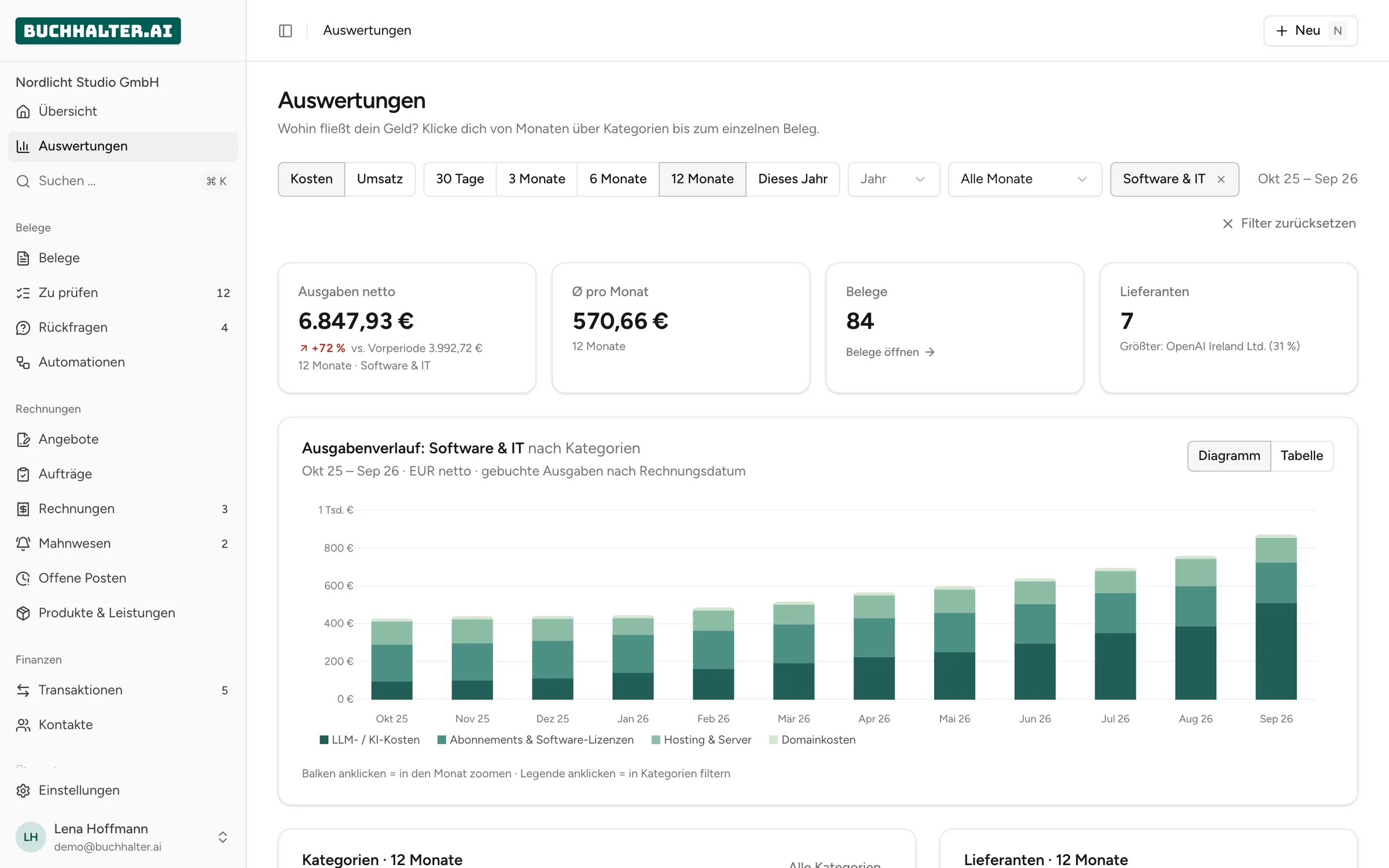Click the Automationen workflow icon

[23, 362]
